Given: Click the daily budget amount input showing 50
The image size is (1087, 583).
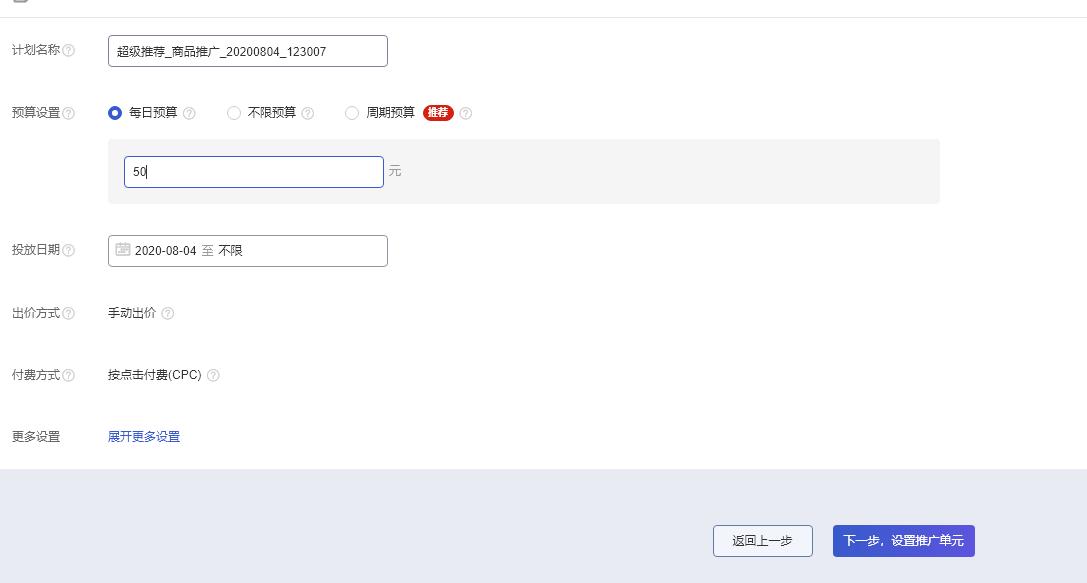Looking at the screenshot, I should click(252, 171).
